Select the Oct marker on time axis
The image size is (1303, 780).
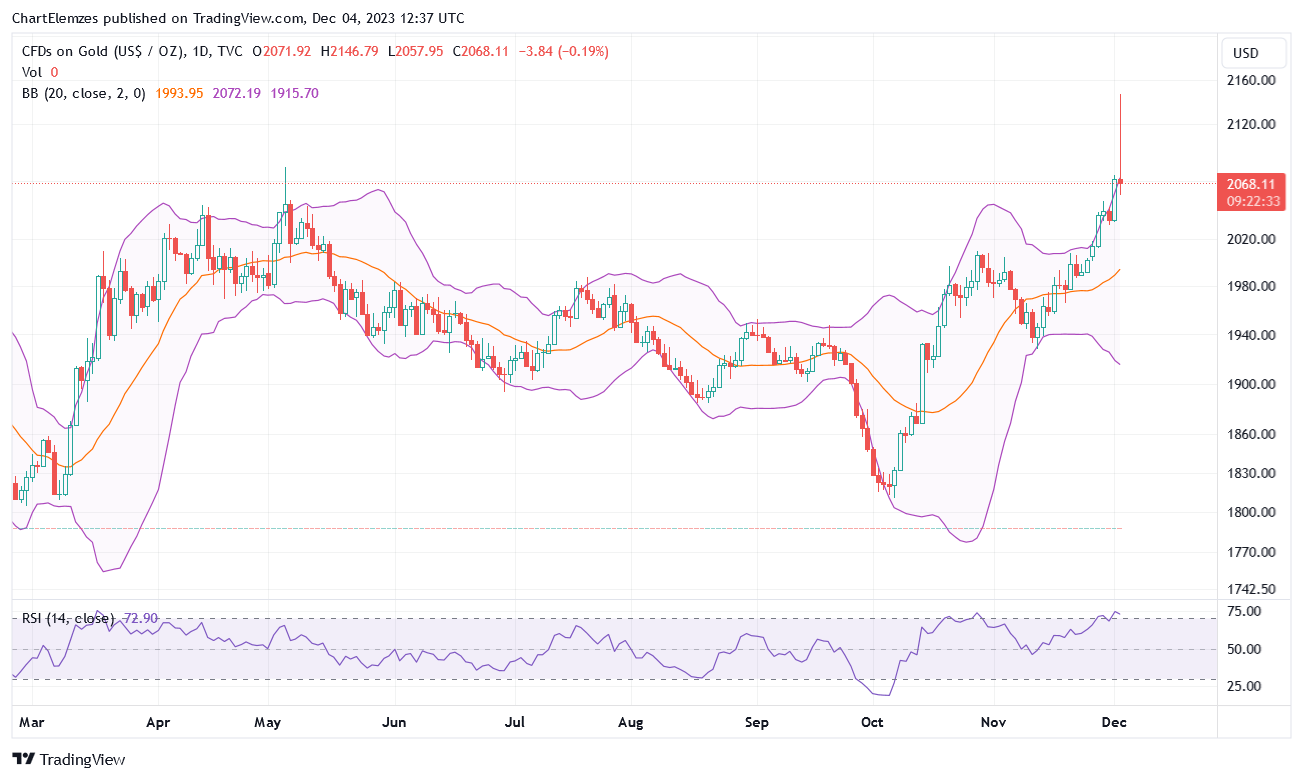pos(872,721)
